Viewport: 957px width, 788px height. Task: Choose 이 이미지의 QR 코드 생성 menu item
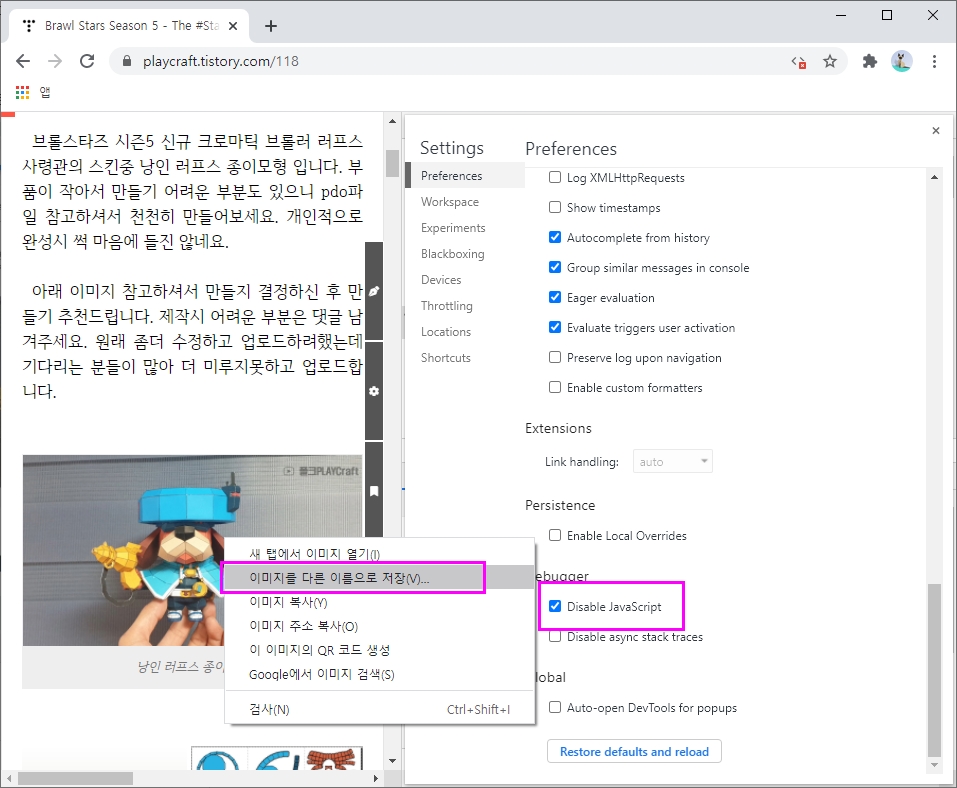(x=380, y=650)
